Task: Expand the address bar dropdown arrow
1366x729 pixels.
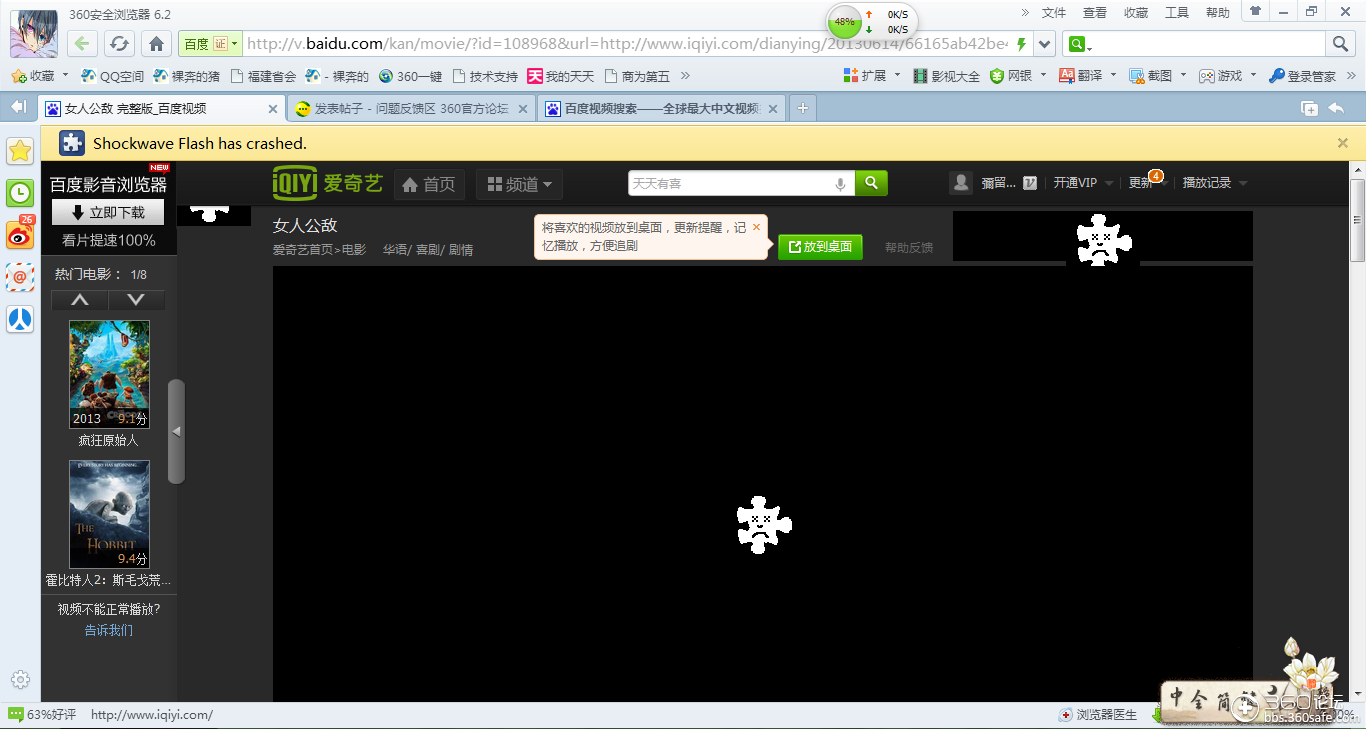Action: [x=1044, y=44]
